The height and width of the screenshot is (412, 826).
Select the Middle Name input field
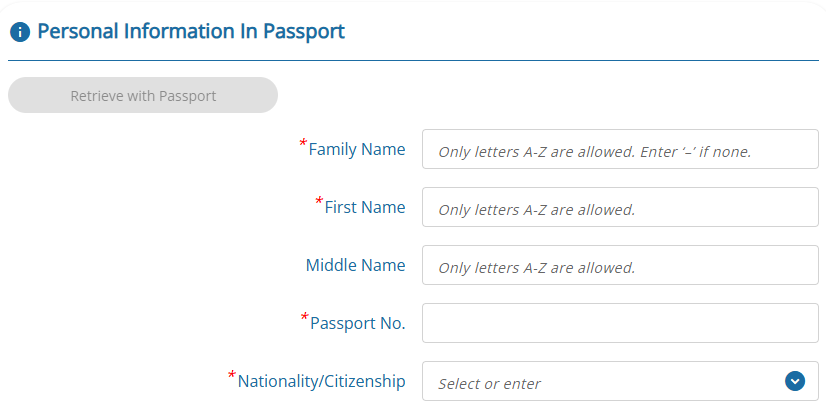[620, 266]
